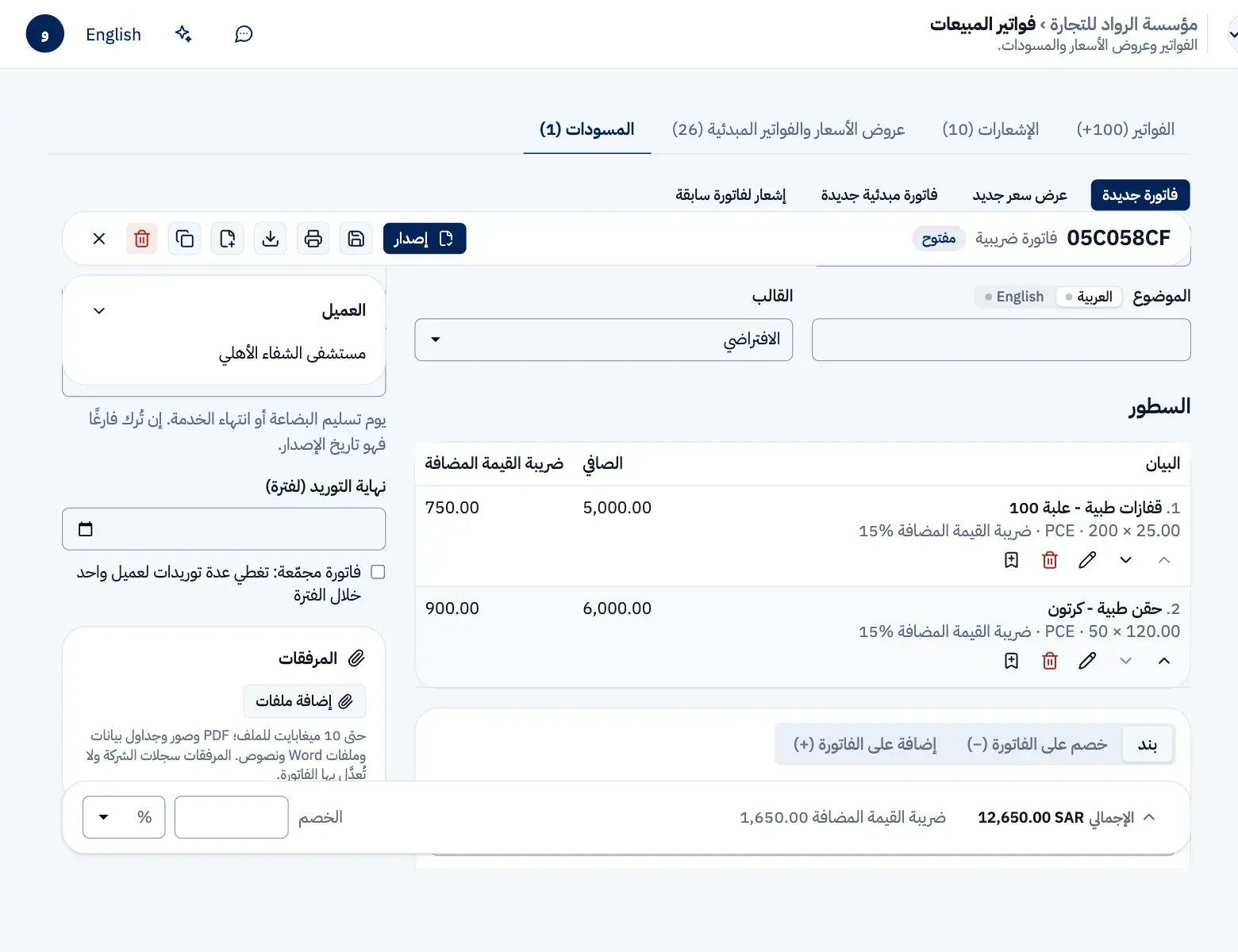Select إضافة على الفاتورة (+) segment

pos(865,744)
